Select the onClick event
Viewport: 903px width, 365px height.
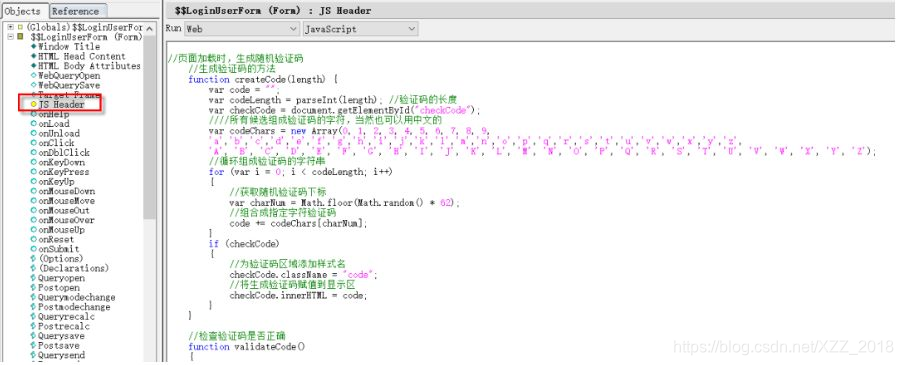(x=56, y=143)
